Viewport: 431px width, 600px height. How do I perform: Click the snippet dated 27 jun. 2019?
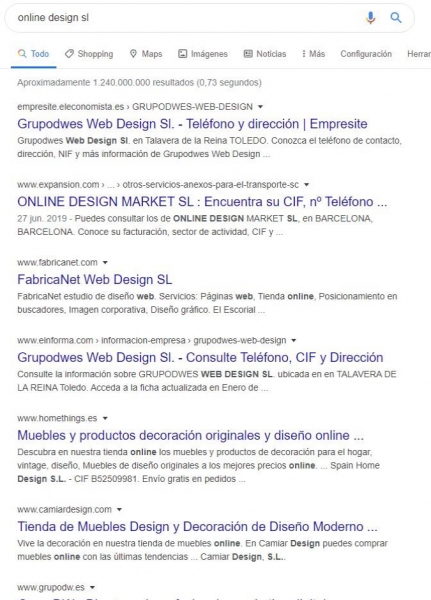pyautogui.click(x=195, y=225)
